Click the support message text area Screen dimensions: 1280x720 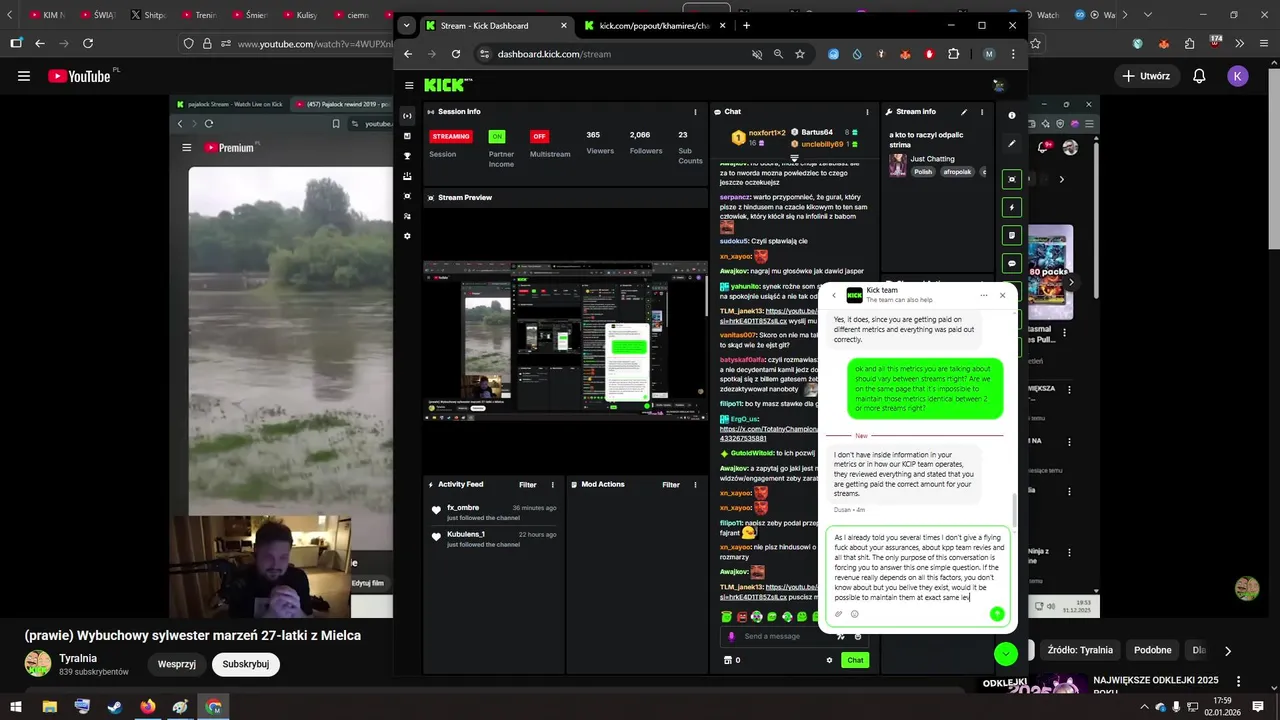(919, 567)
